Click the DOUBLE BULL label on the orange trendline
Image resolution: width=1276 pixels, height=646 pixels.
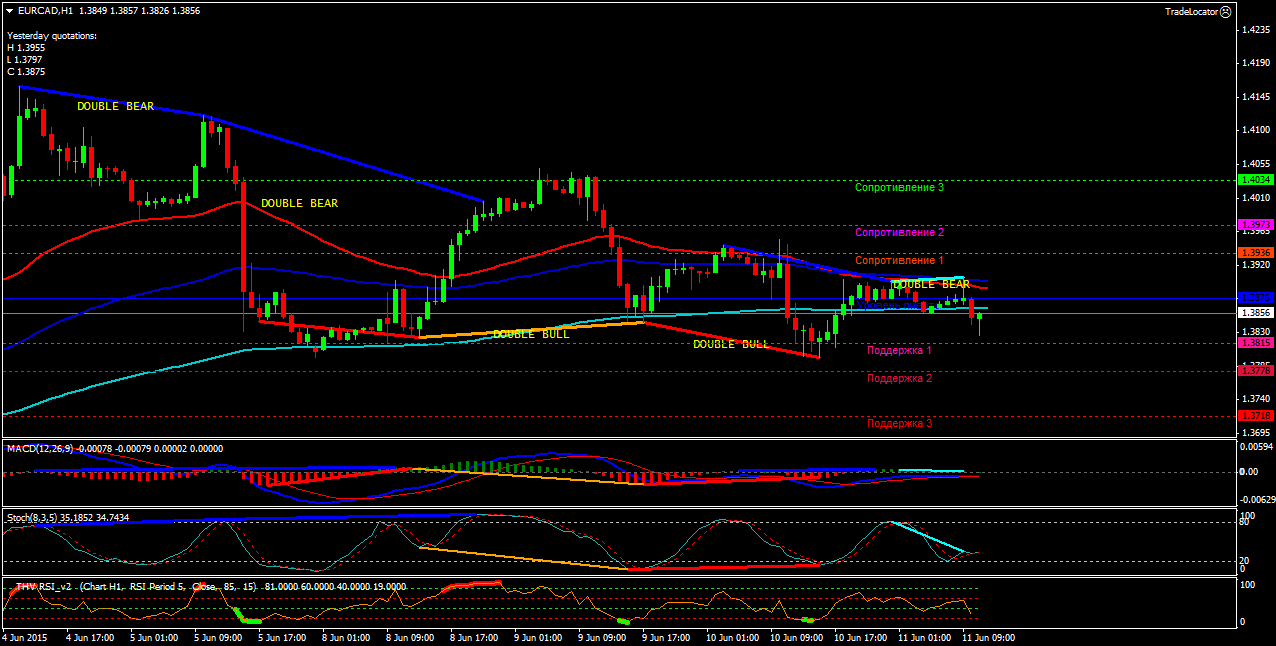click(531, 334)
